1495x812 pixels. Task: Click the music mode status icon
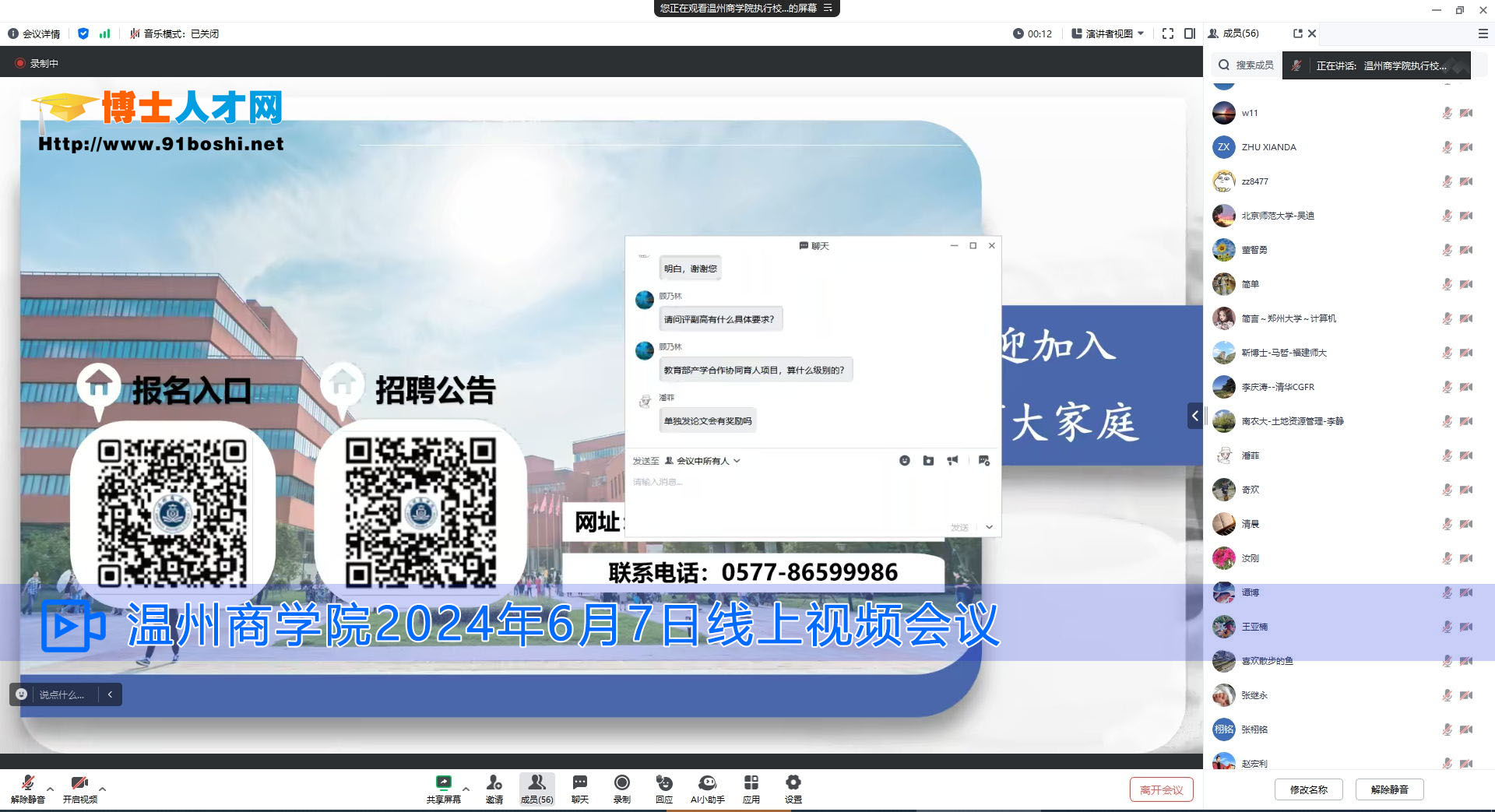click(x=135, y=33)
